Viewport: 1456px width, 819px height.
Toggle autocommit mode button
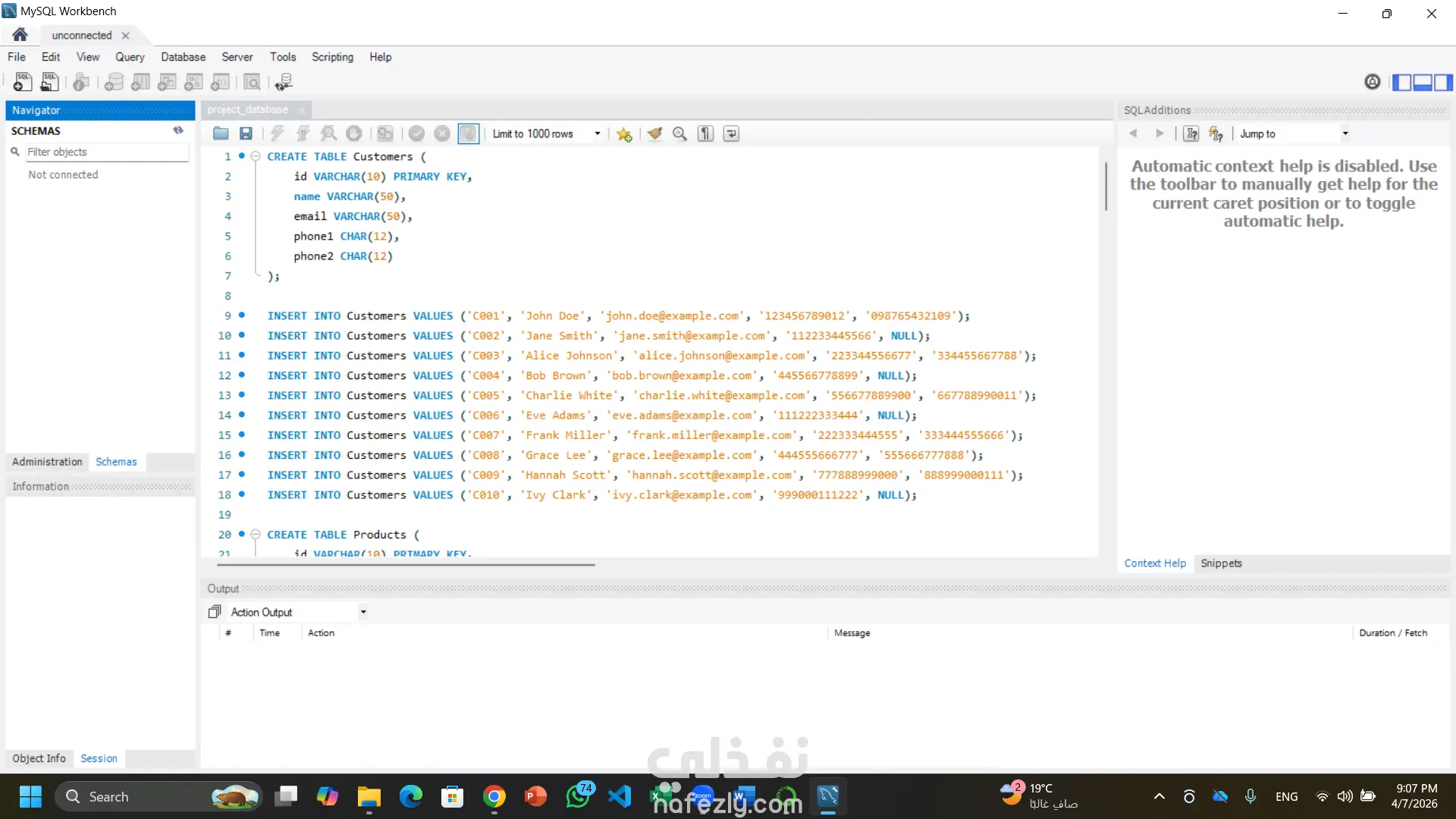[469, 133]
